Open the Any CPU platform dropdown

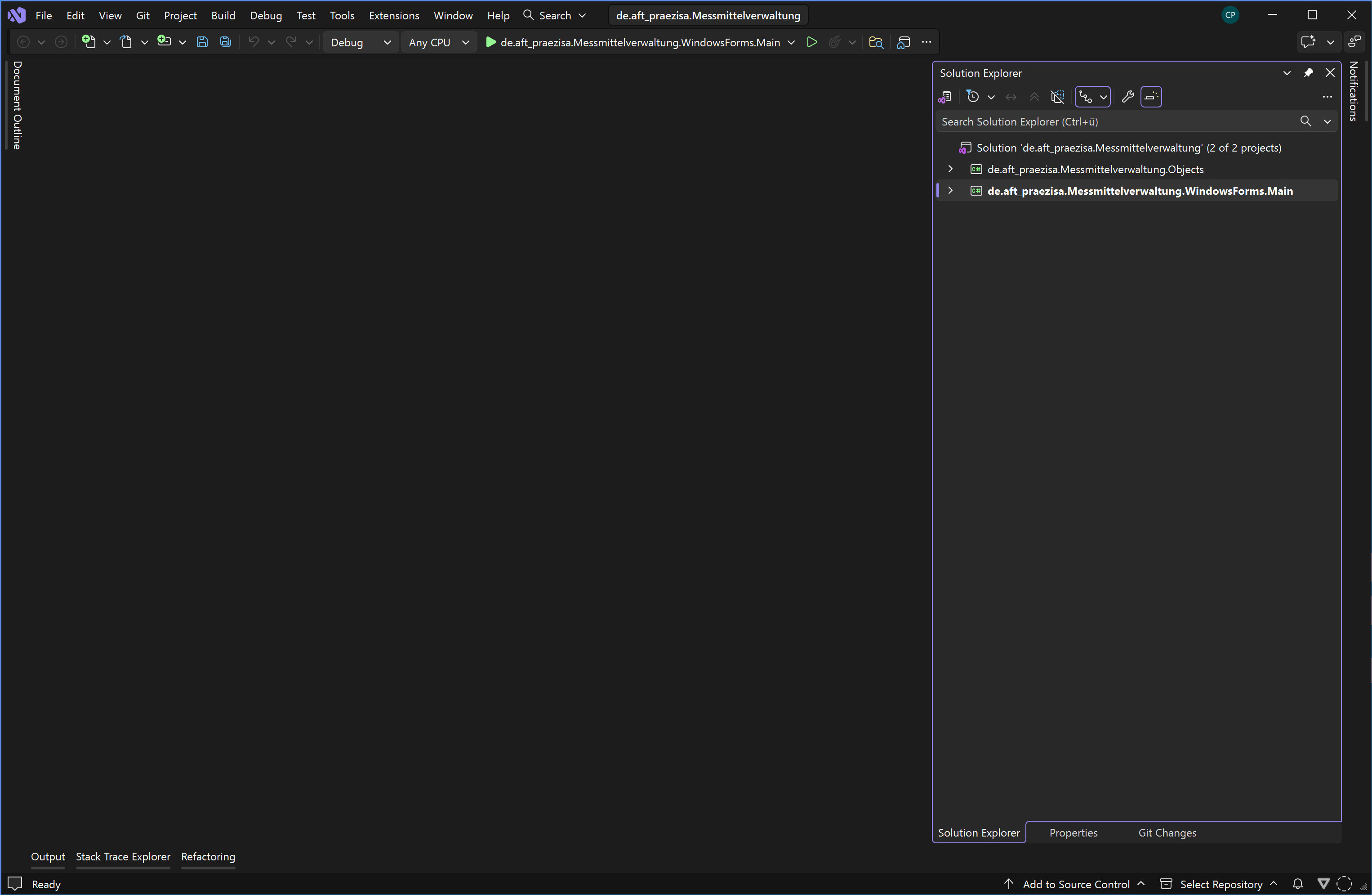pyautogui.click(x=439, y=42)
